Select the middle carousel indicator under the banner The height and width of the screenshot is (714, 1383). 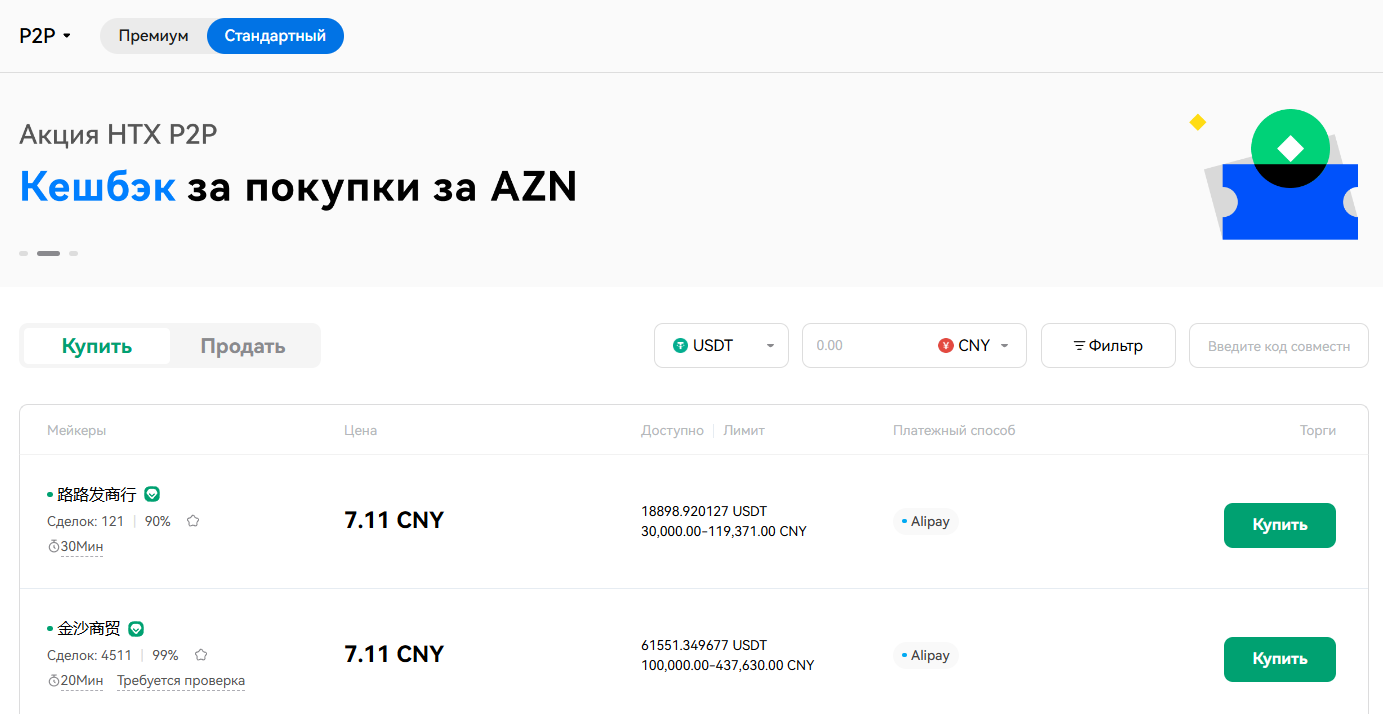tap(48, 253)
